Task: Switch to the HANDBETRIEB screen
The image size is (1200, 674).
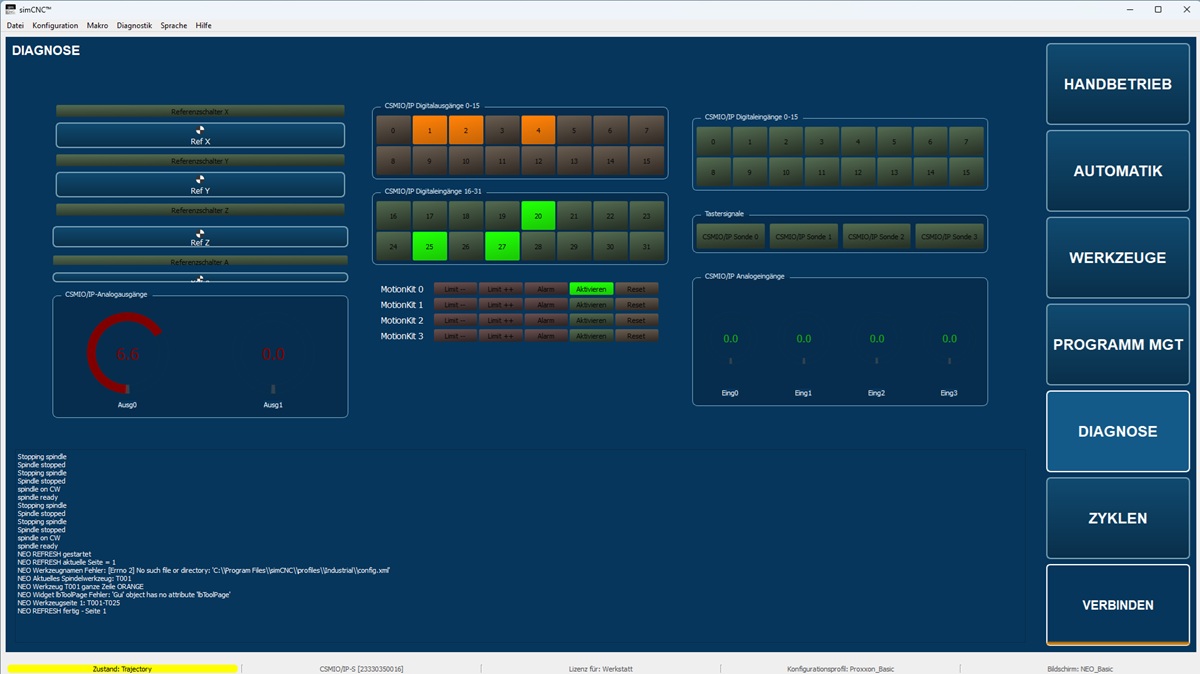Action: 1117,84
